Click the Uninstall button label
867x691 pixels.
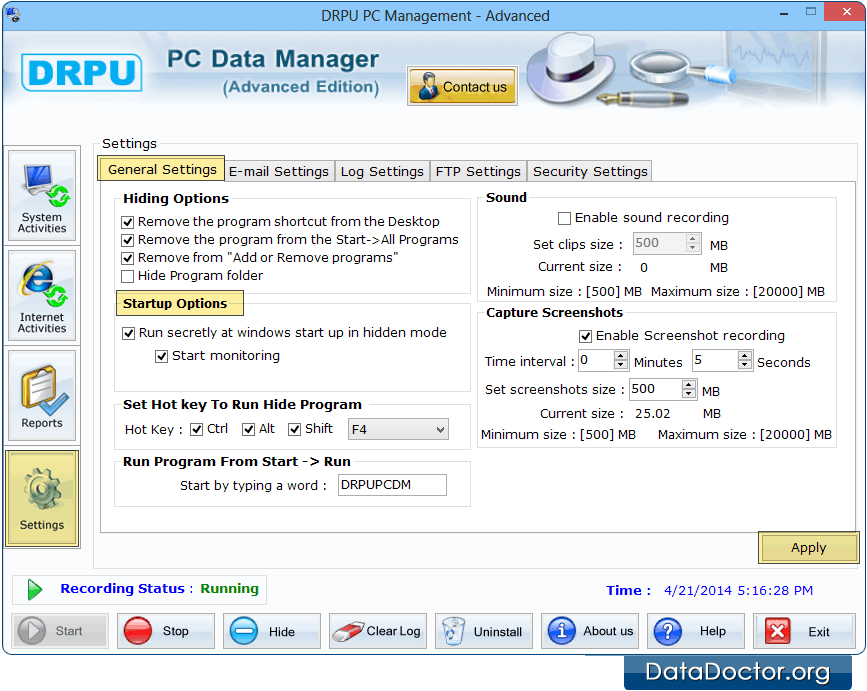(498, 631)
